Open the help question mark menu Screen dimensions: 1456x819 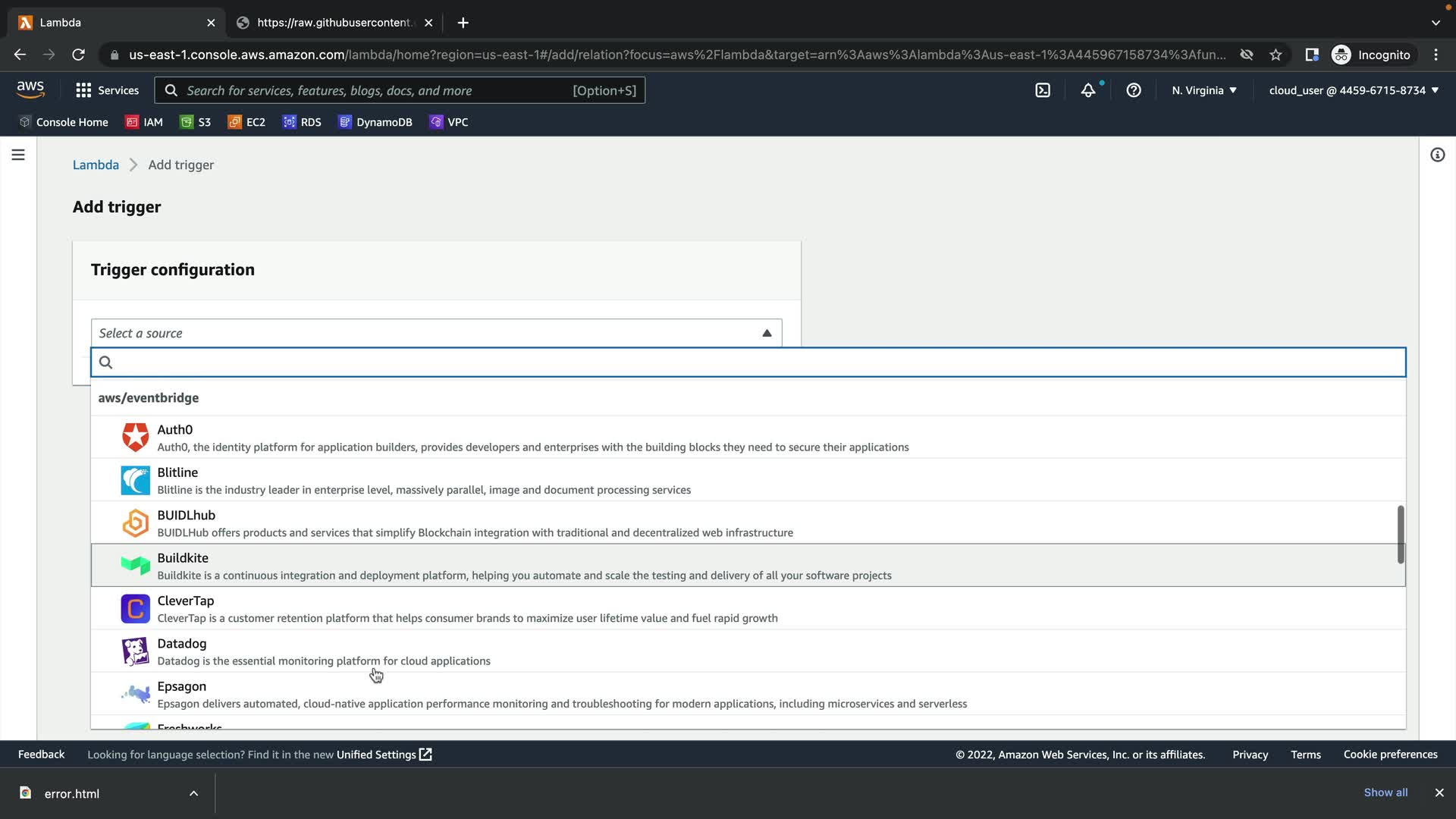point(1134,90)
